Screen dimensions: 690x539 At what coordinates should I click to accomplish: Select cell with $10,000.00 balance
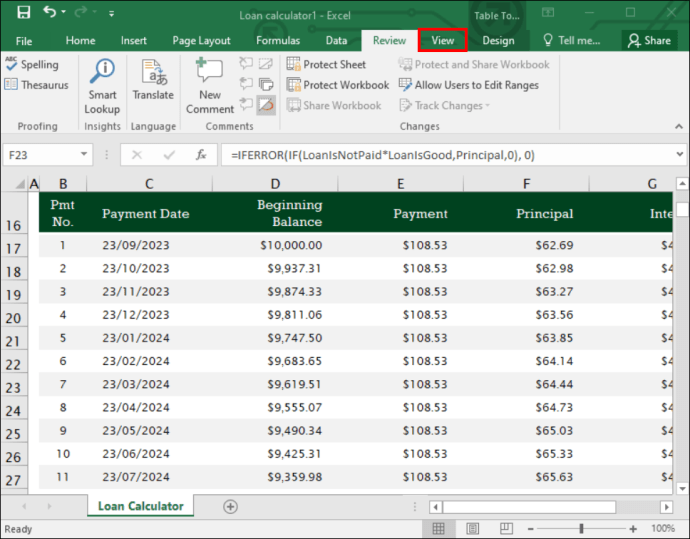(x=291, y=245)
